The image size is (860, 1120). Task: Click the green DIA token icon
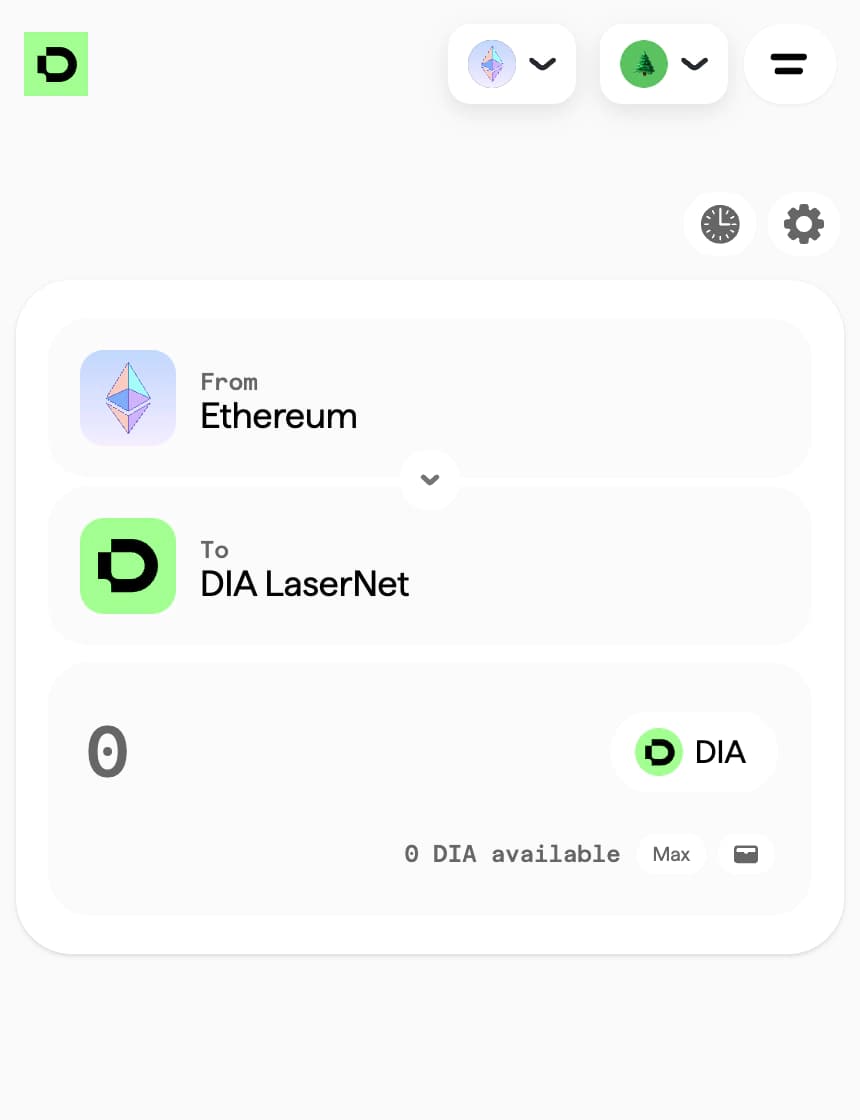659,752
